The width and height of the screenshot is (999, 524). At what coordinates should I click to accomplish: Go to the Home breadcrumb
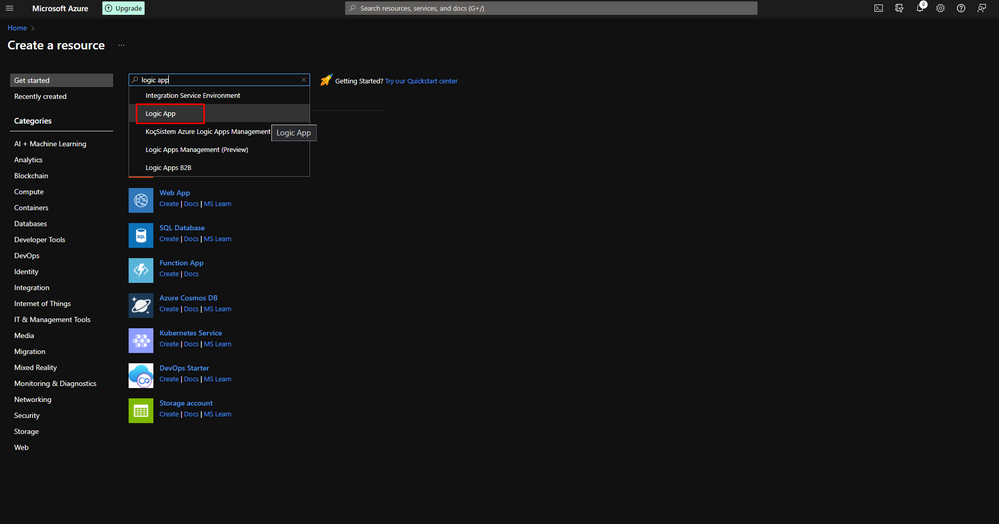(x=17, y=28)
